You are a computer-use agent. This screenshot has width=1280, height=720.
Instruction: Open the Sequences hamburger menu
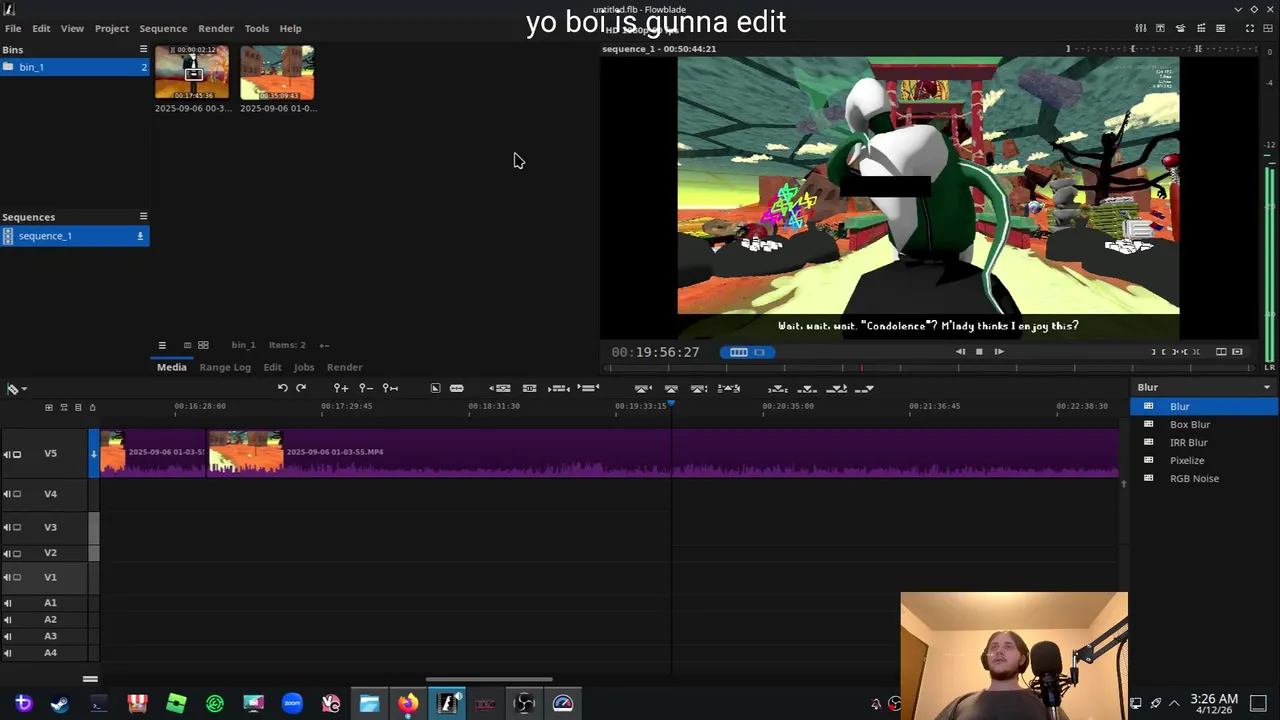click(x=143, y=216)
